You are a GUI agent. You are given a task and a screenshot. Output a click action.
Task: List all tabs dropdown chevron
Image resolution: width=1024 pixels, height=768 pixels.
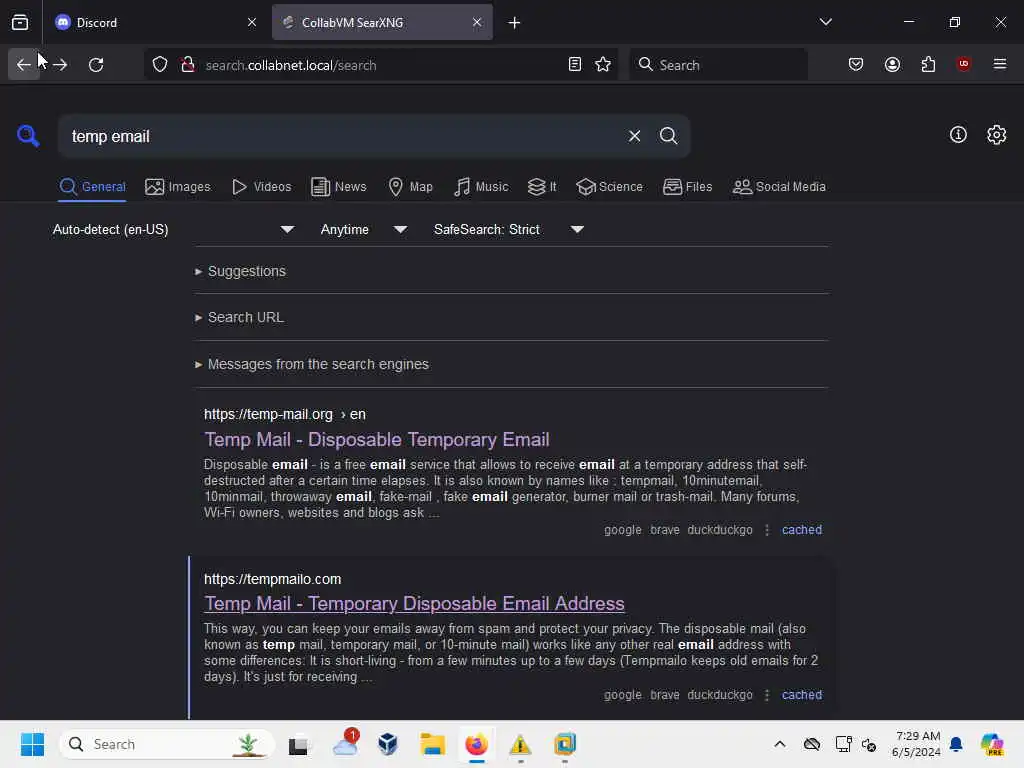pyautogui.click(x=825, y=22)
